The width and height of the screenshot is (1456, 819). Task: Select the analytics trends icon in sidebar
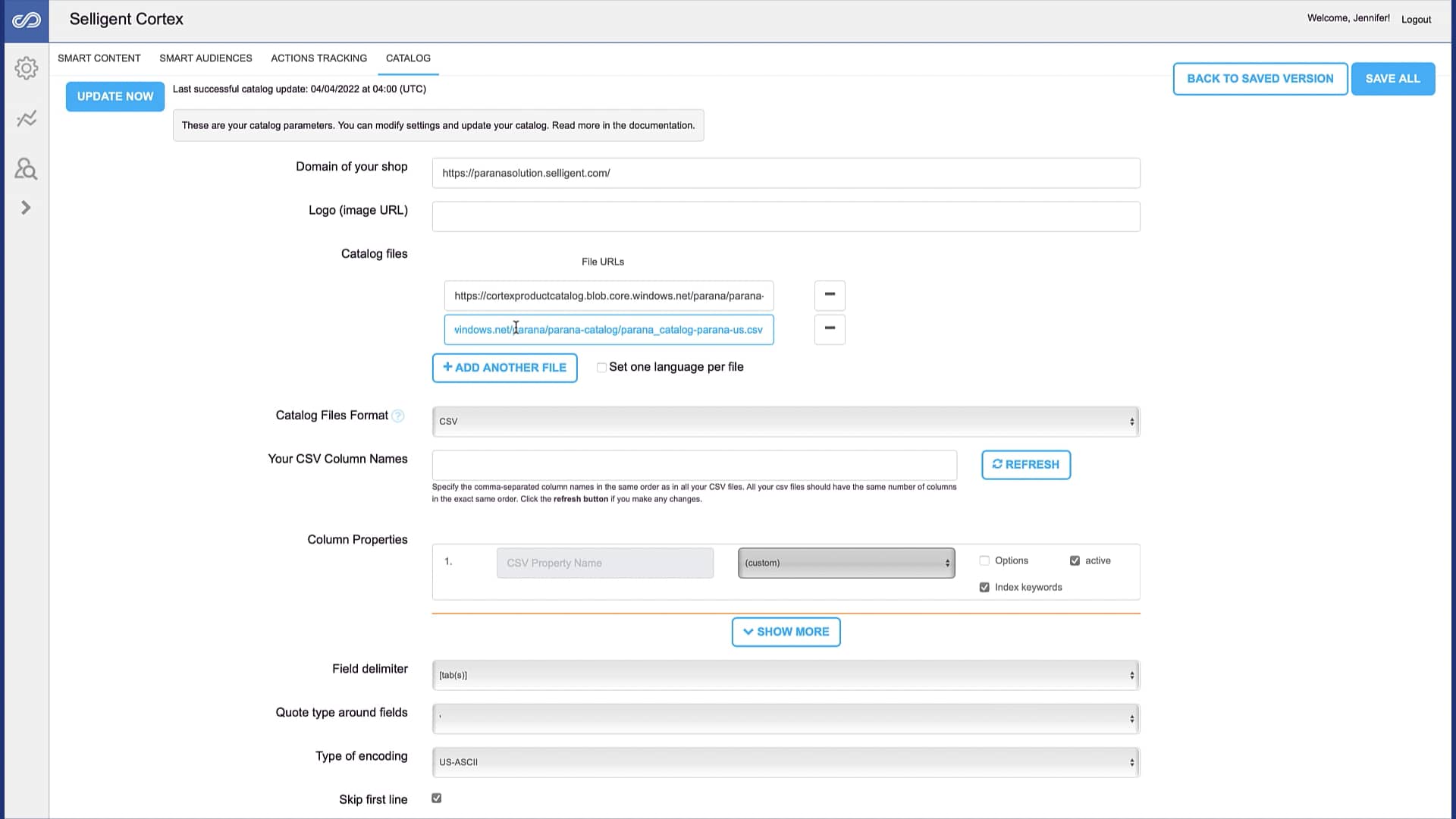[x=27, y=118]
